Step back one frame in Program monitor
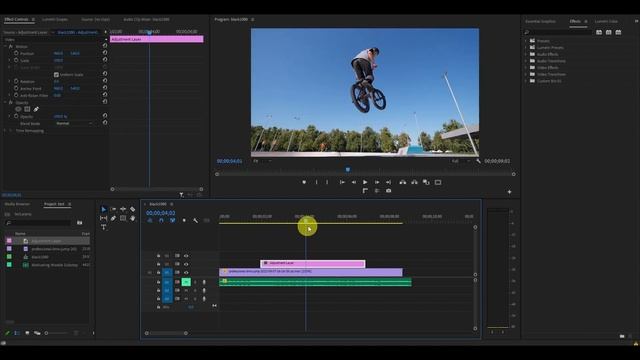The width and height of the screenshot is (640, 360). [353, 182]
